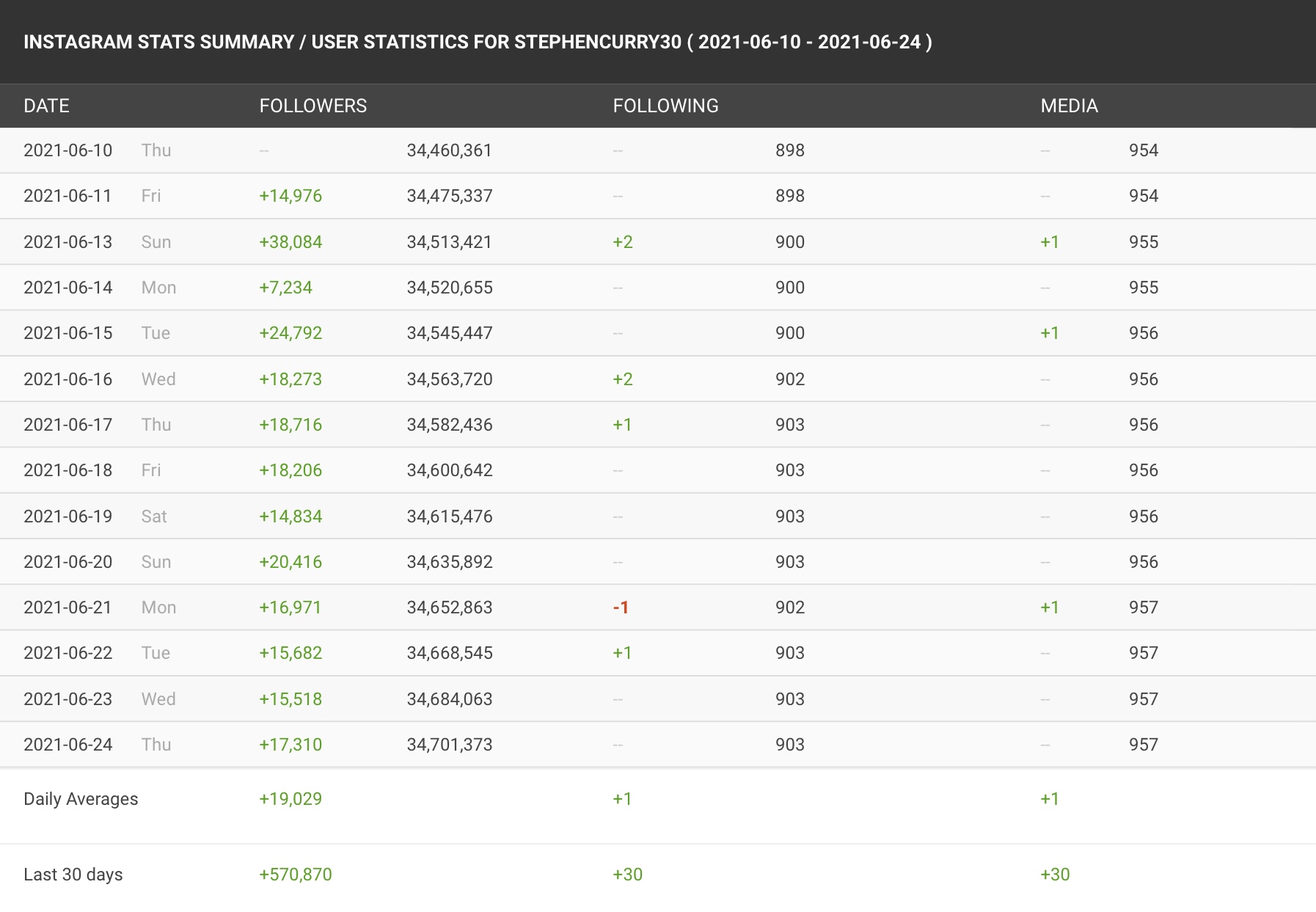Click the Instagram Stats Summary title text
Image resolution: width=1316 pixels, height=912 pixels.
pyautogui.click(x=478, y=42)
